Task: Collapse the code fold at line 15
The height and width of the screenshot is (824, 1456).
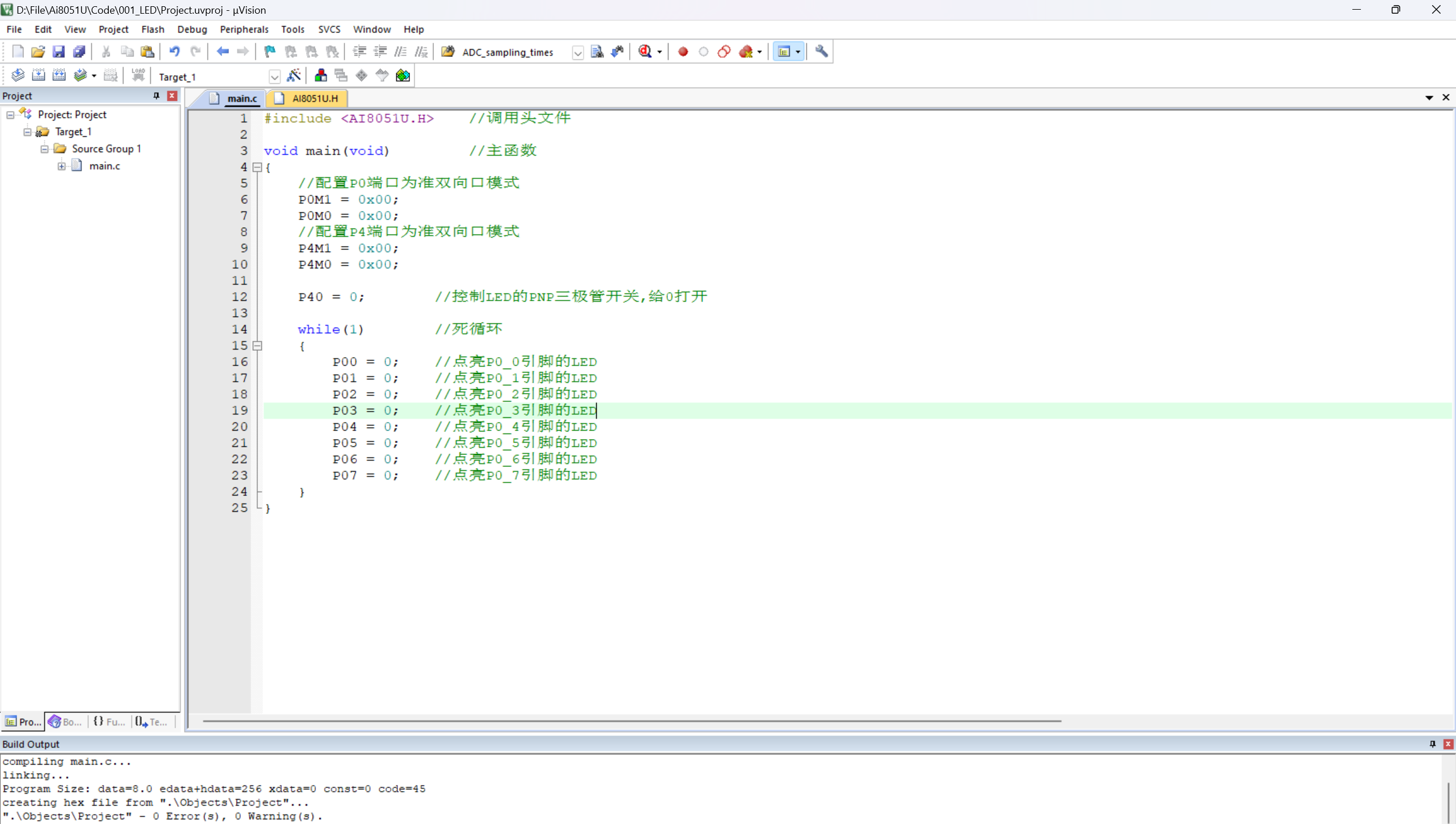Action: point(257,346)
